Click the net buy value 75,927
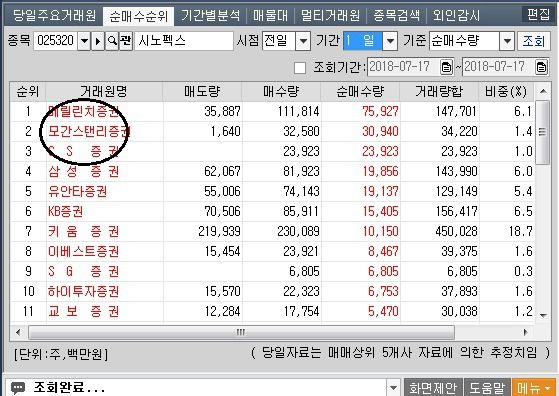This screenshot has height=396, width=559. [x=380, y=112]
